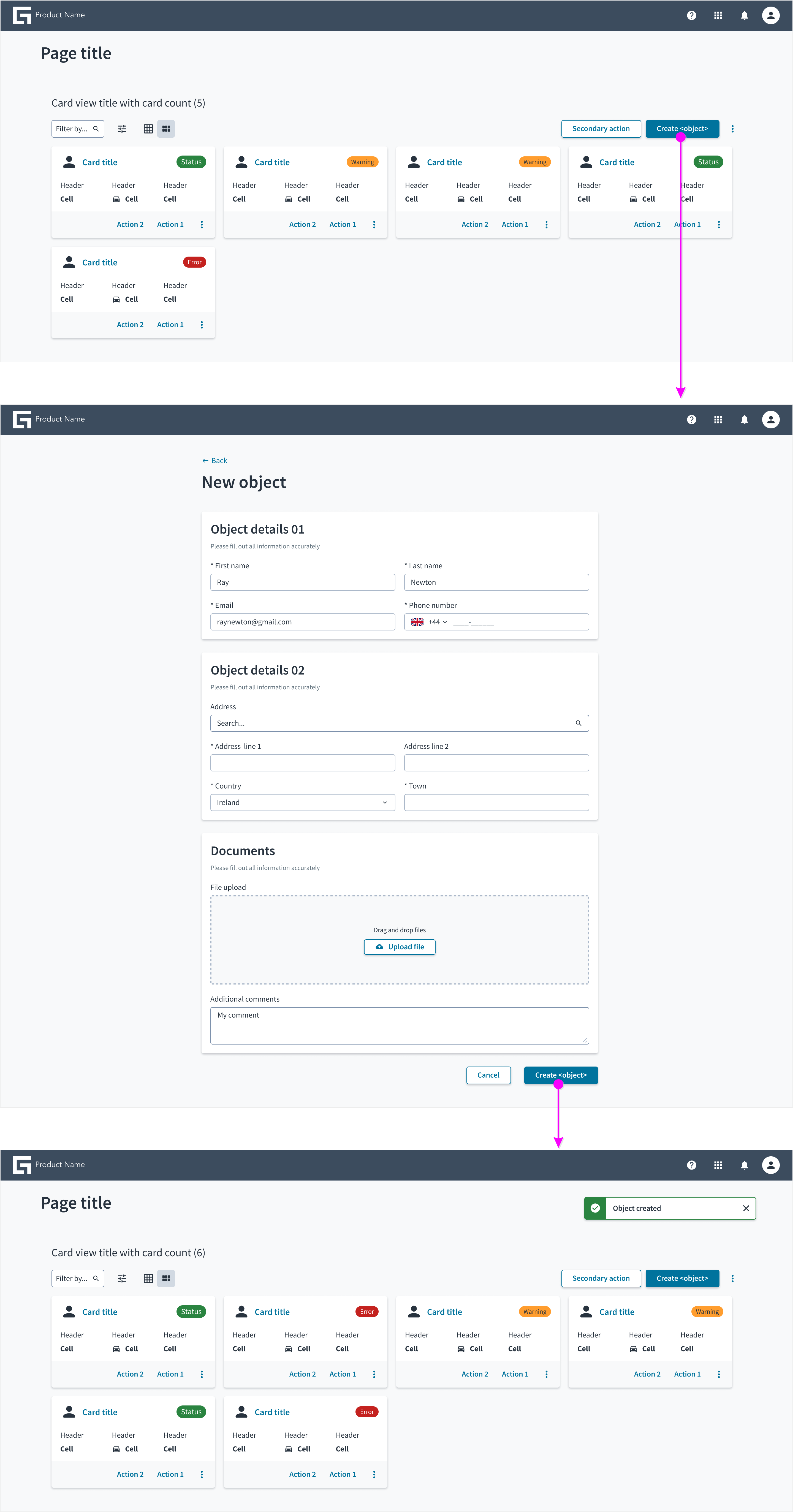This screenshot has width=793, height=1512.
Task: Cancel the New object form
Action: tap(488, 1075)
